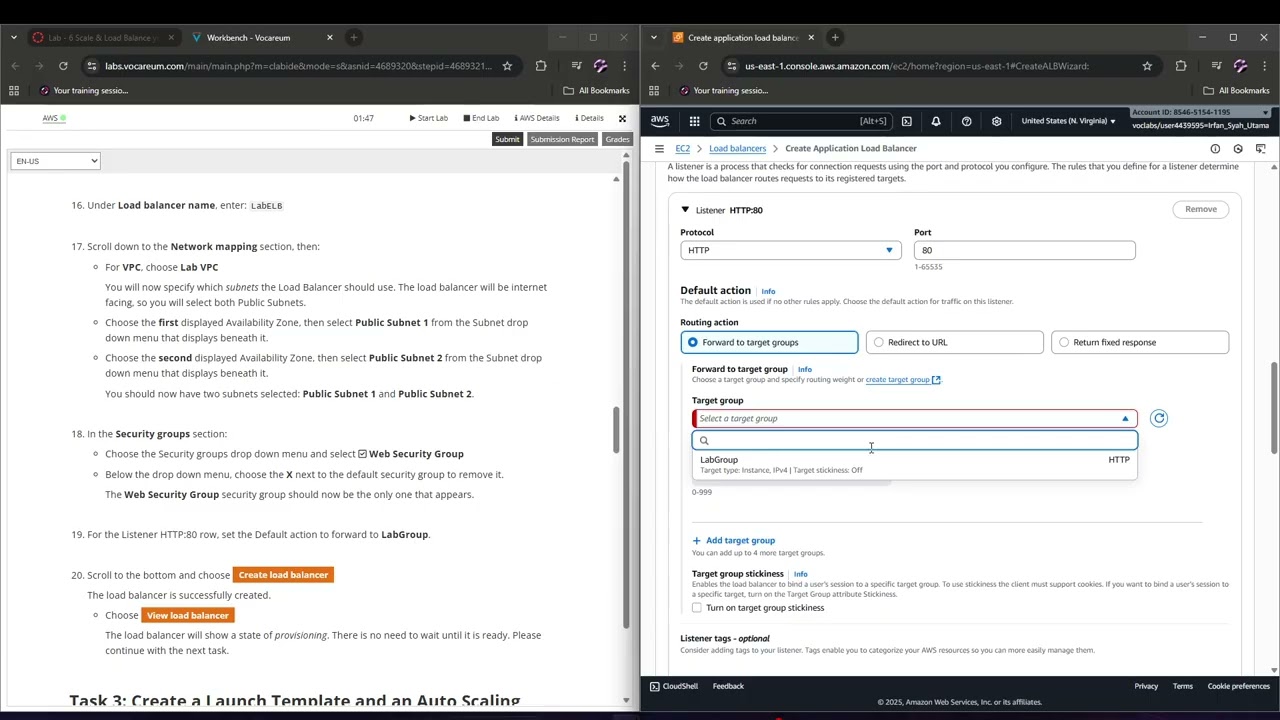The height and width of the screenshot is (720, 1280).
Task: Go back in AWS console browser
Action: (x=655, y=66)
